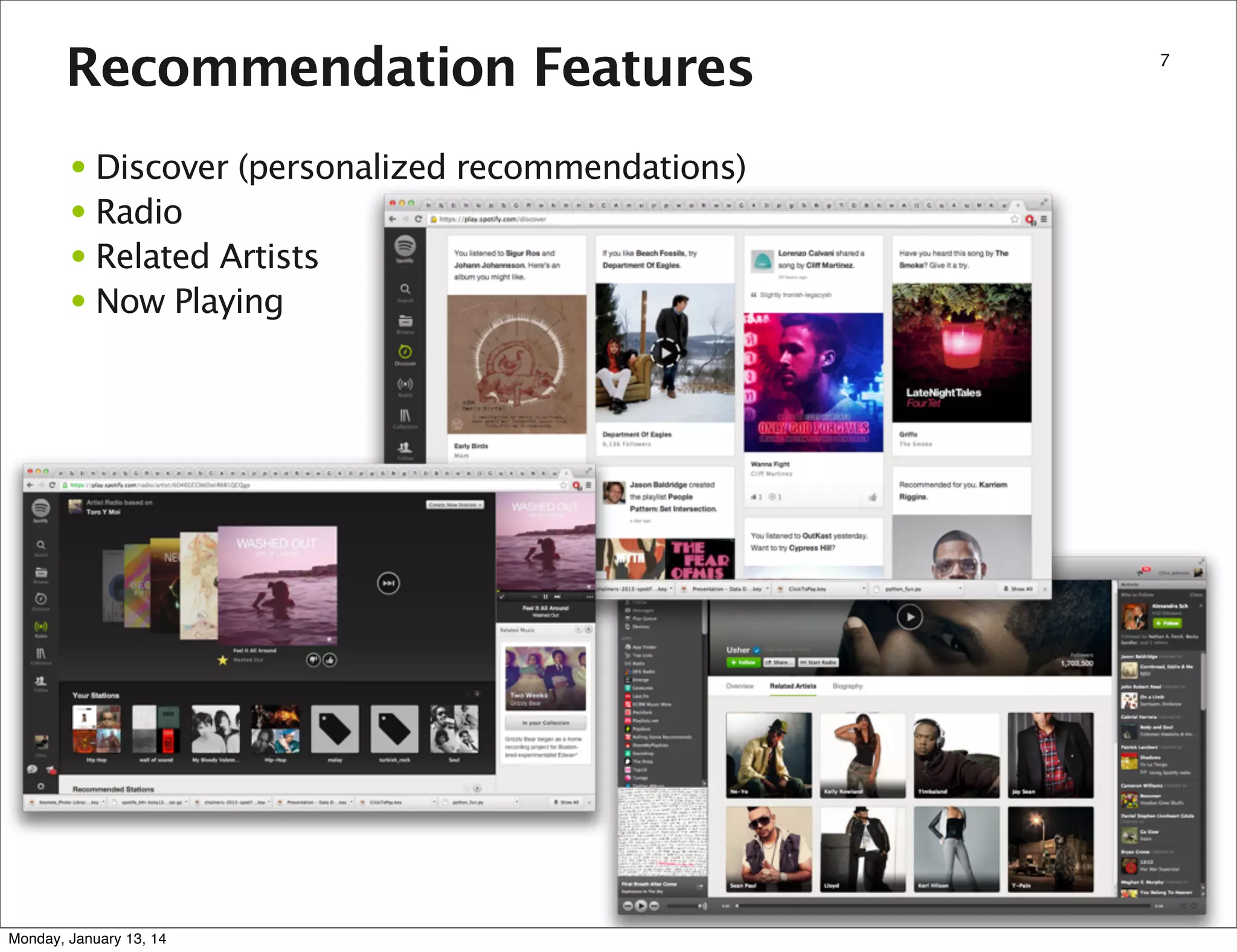Viewport: 1237px width, 952px height.
Task: Open Timbaland related artist tile
Action: tap(957, 755)
